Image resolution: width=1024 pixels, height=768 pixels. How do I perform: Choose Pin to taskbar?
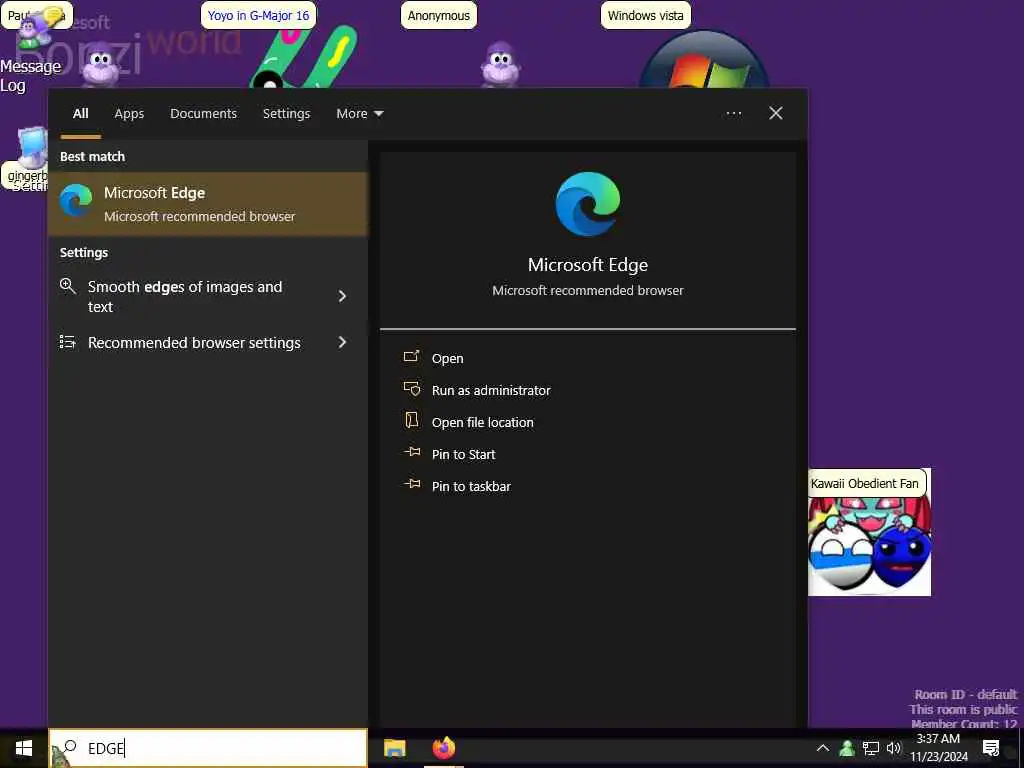click(472, 487)
